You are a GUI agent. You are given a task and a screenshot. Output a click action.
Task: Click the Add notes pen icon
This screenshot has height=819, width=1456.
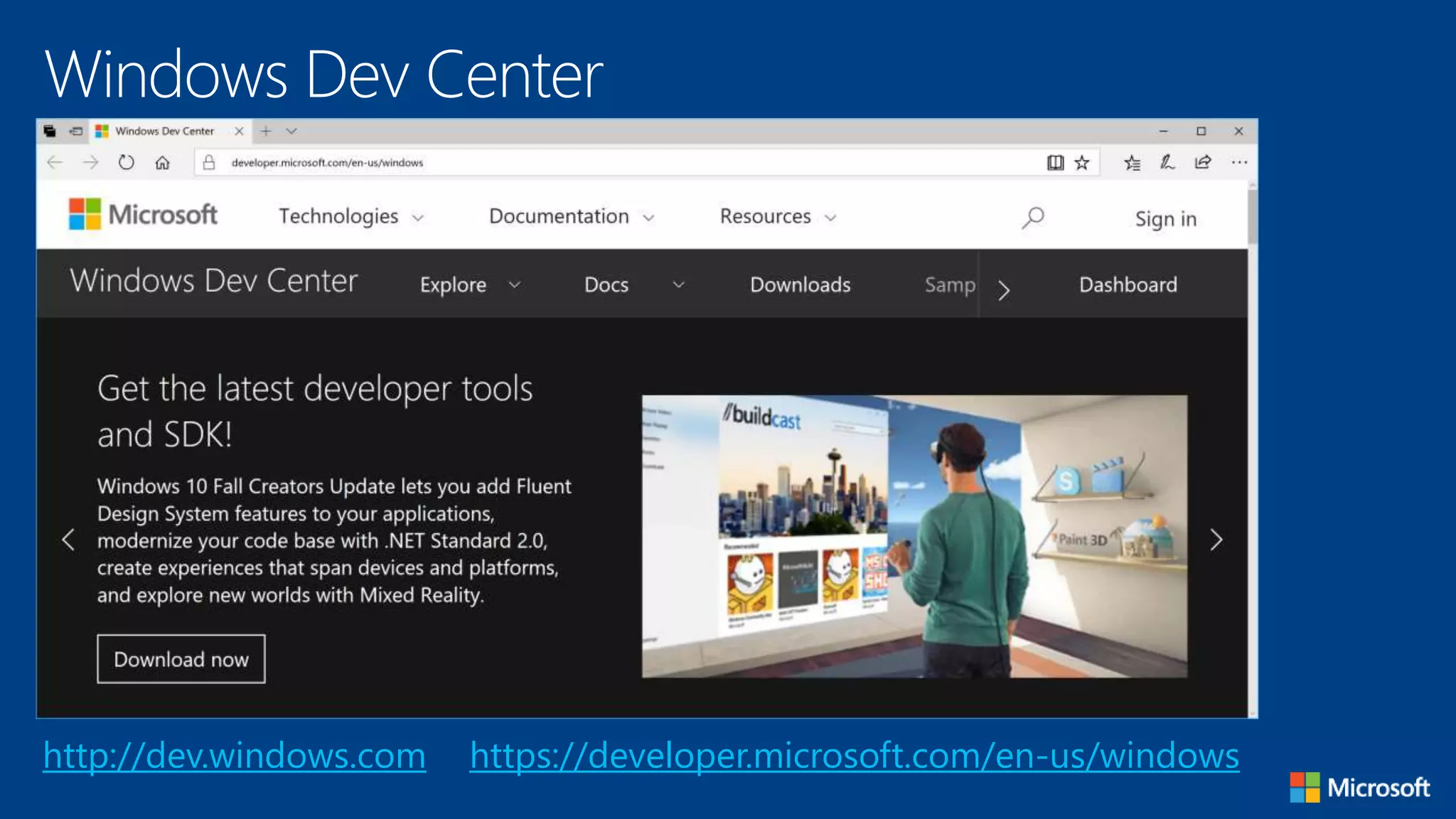1167,163
